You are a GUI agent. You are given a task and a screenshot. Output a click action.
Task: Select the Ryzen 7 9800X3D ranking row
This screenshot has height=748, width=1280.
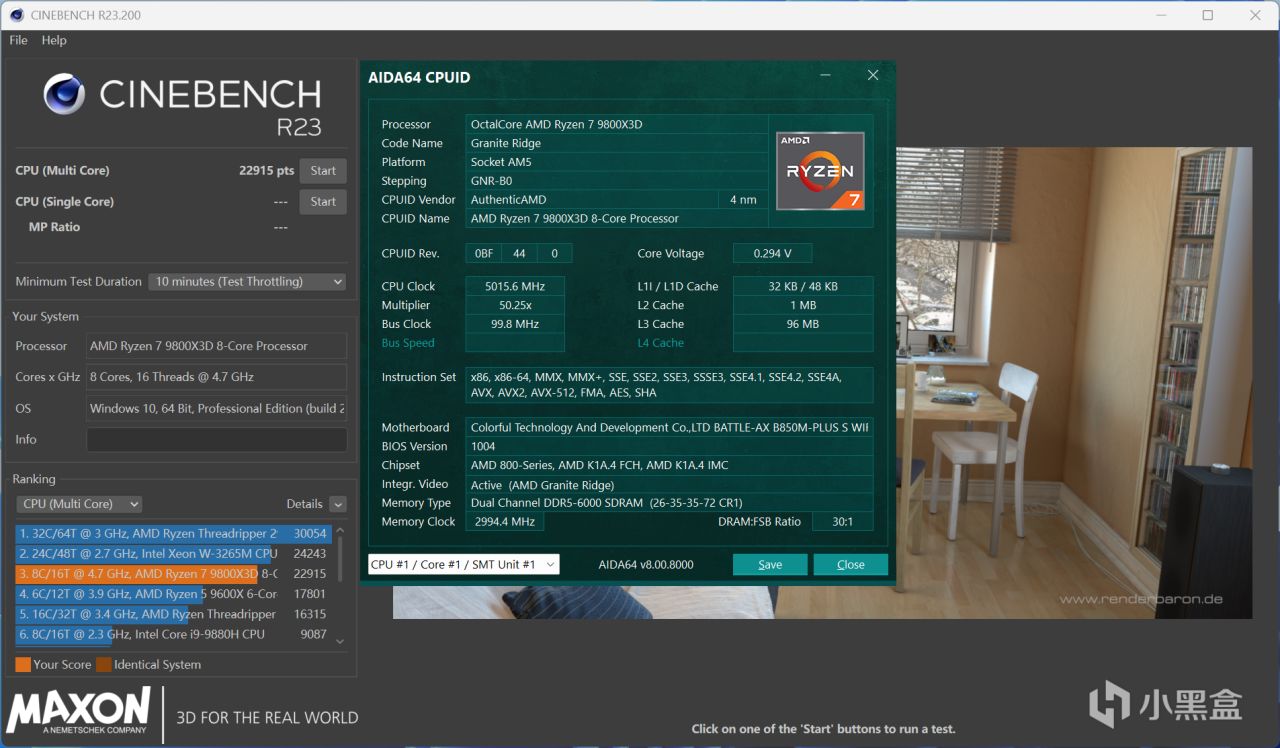click(173, 574)
